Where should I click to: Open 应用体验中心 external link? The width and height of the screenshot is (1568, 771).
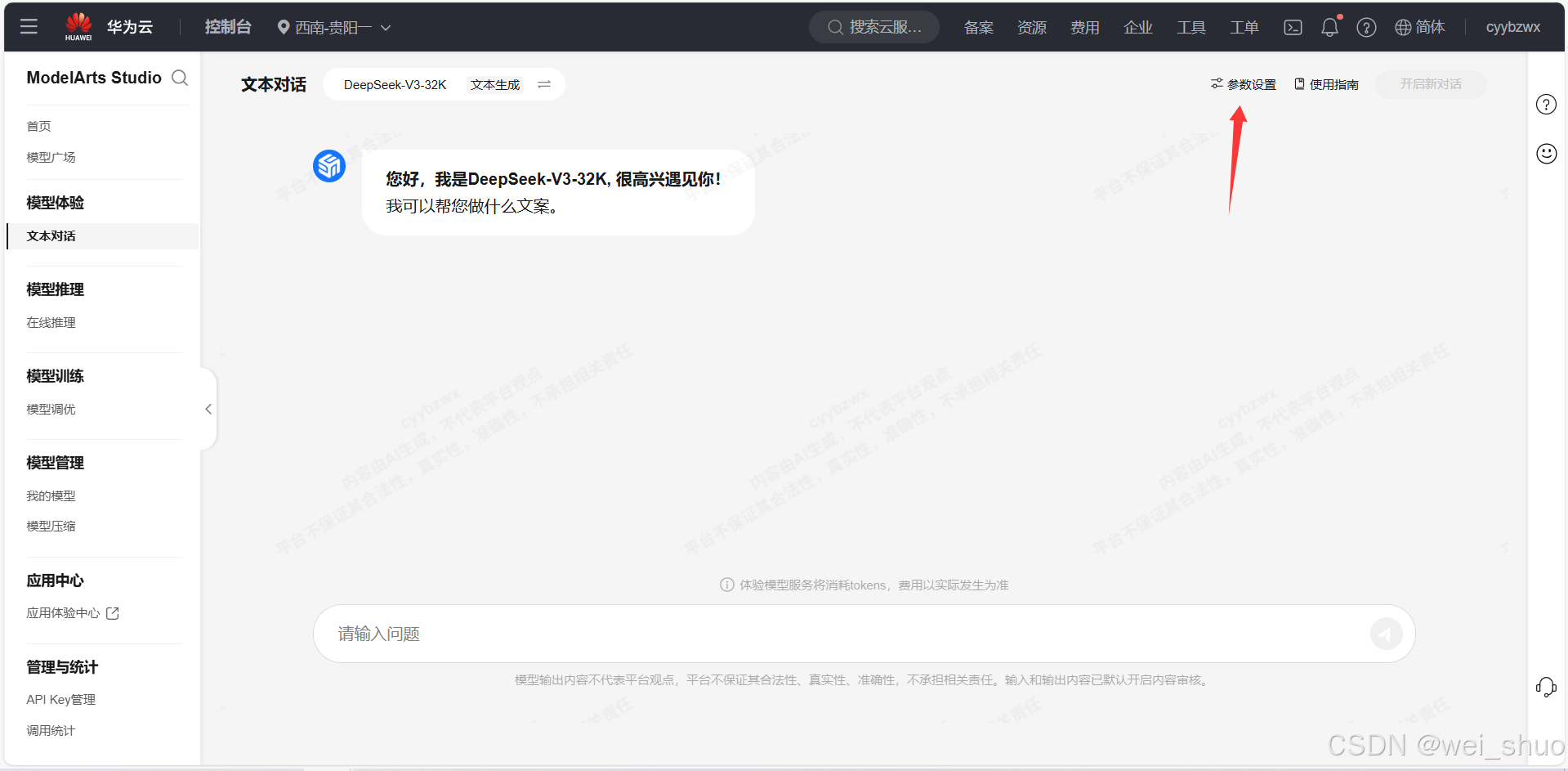(x=73, y=613)
